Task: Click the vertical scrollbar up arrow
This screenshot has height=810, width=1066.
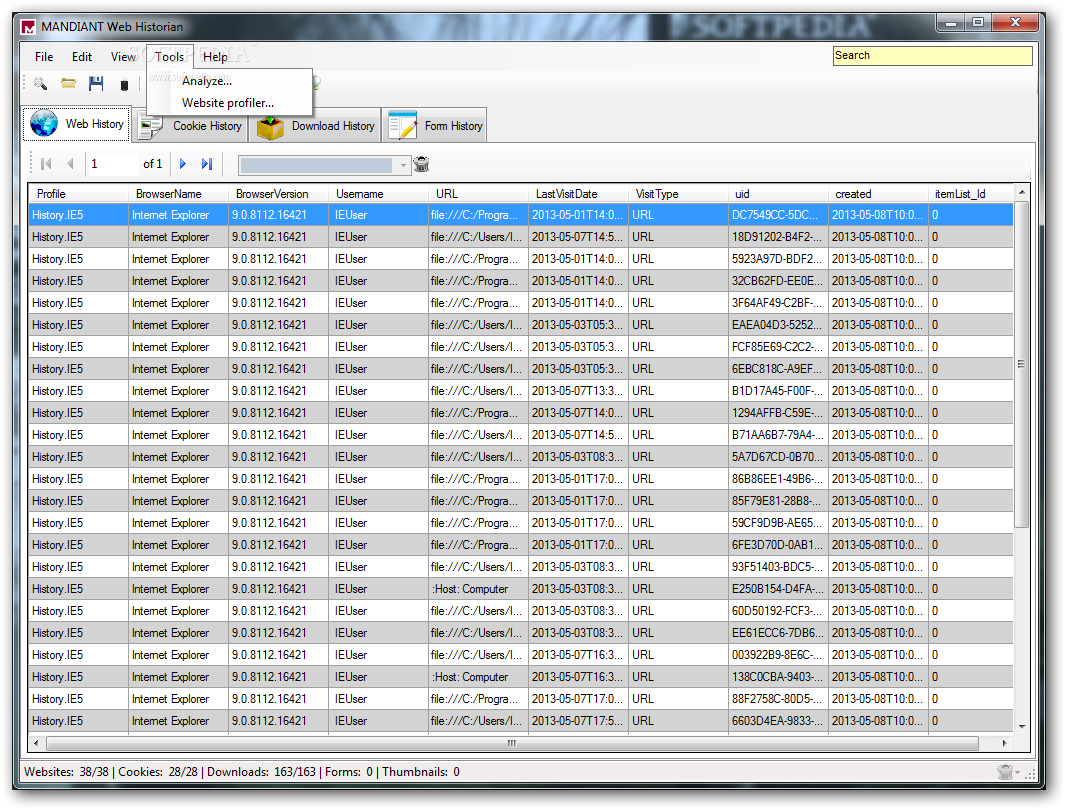Action: (1021, 193)
